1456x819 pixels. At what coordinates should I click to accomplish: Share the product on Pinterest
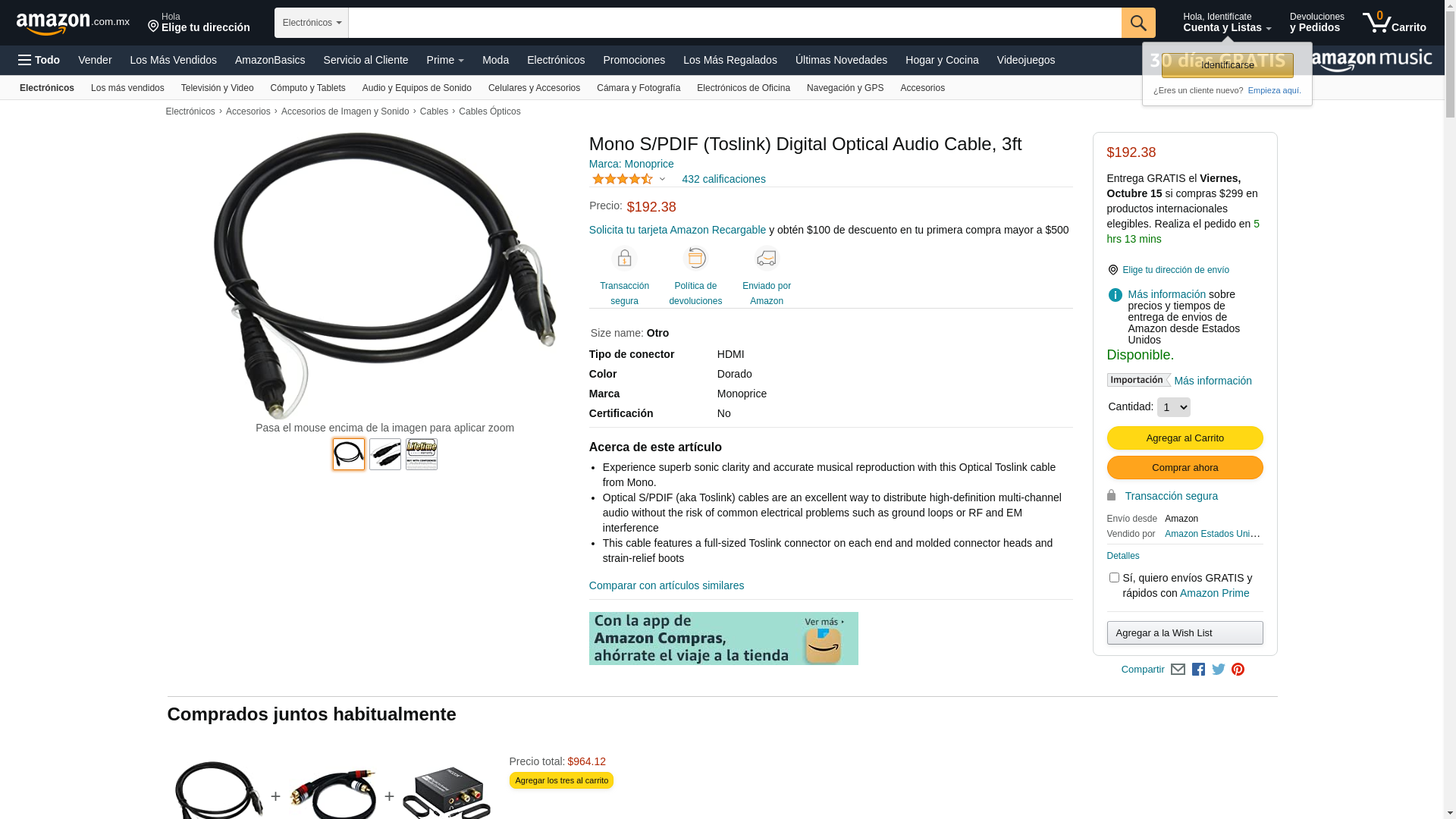(1238, 670)
